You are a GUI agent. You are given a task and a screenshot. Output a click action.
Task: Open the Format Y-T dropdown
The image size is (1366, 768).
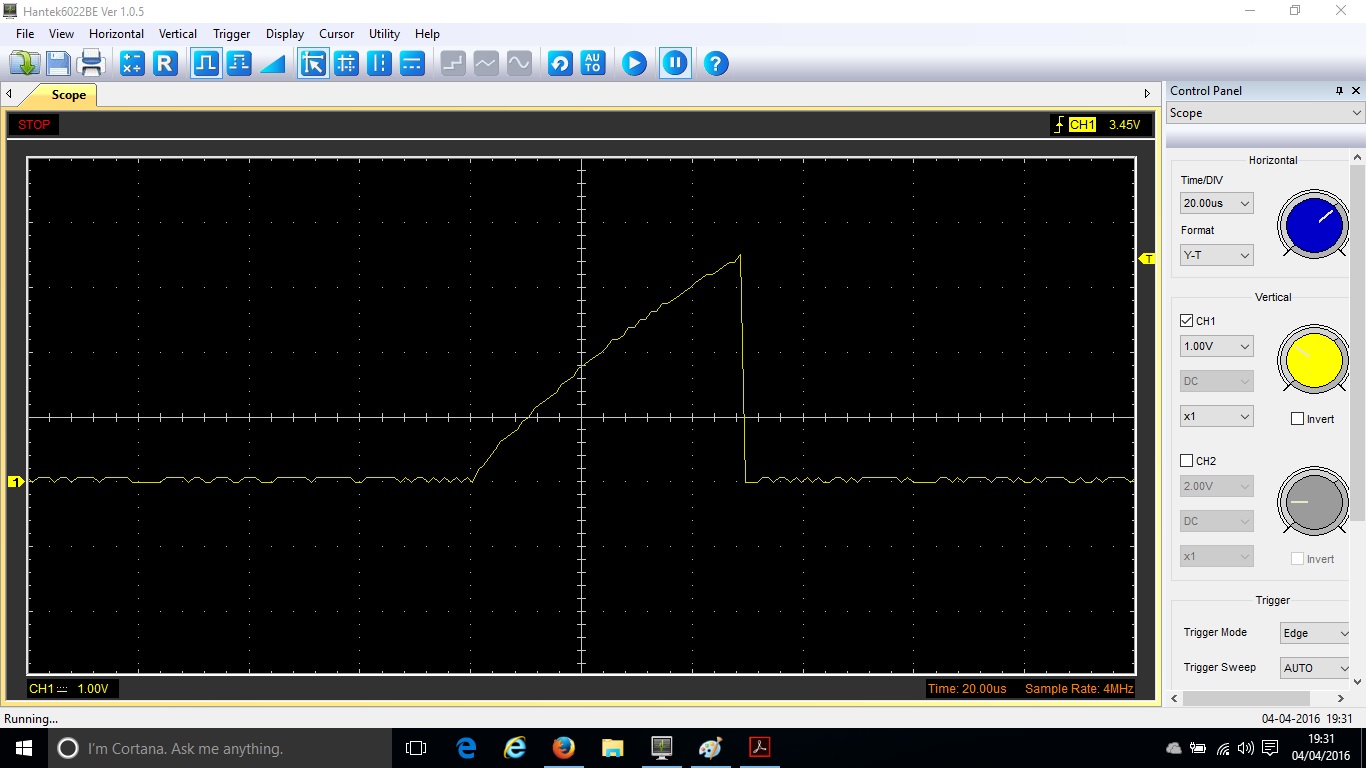coord(1216,255)
